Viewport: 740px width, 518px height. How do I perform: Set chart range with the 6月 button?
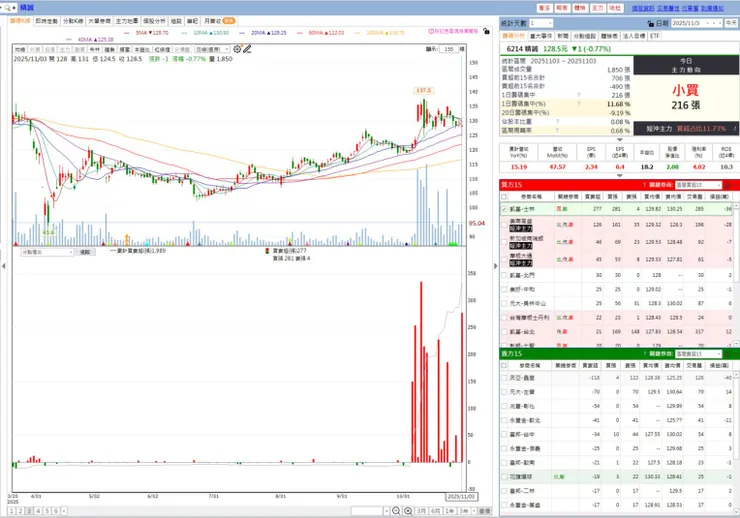pyautogui.click(x=436, y=511)
